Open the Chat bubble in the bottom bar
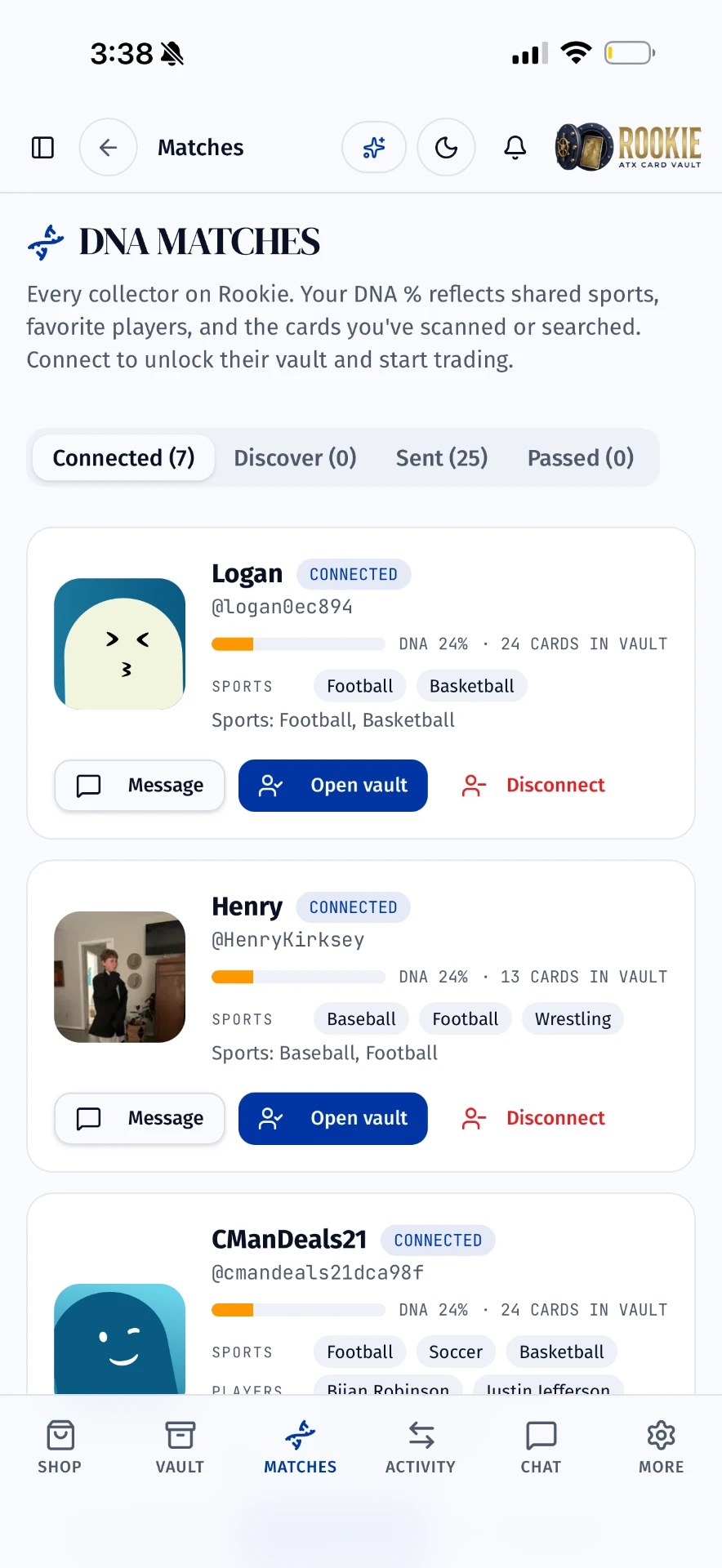The image size is (722, 1568). 541,1447
